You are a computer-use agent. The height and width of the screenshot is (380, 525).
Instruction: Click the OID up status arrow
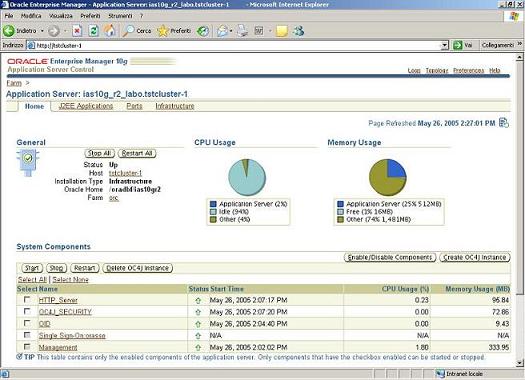coord(198,324)
